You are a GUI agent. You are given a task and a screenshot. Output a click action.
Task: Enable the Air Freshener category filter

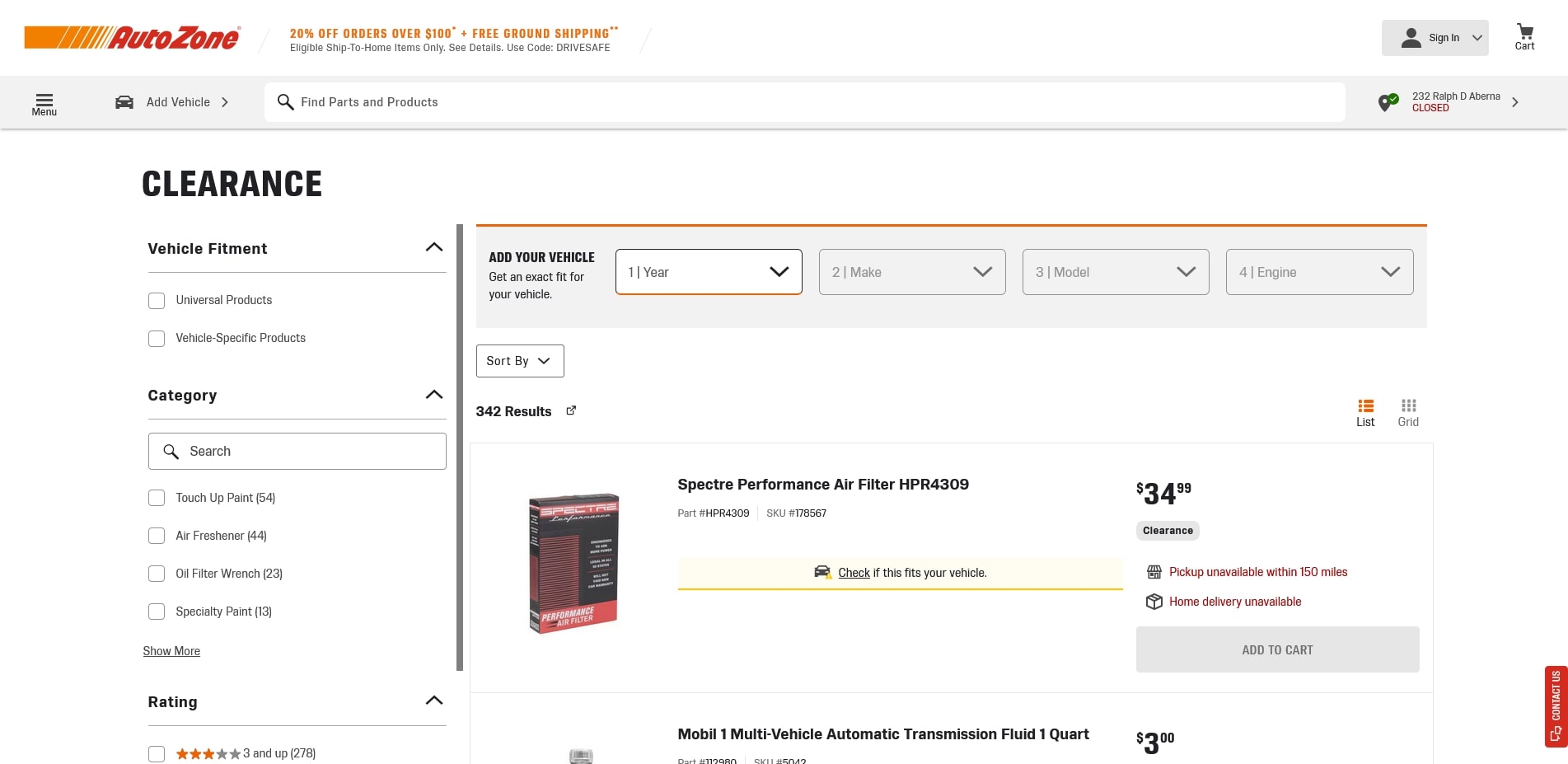[x=157, y=536]
